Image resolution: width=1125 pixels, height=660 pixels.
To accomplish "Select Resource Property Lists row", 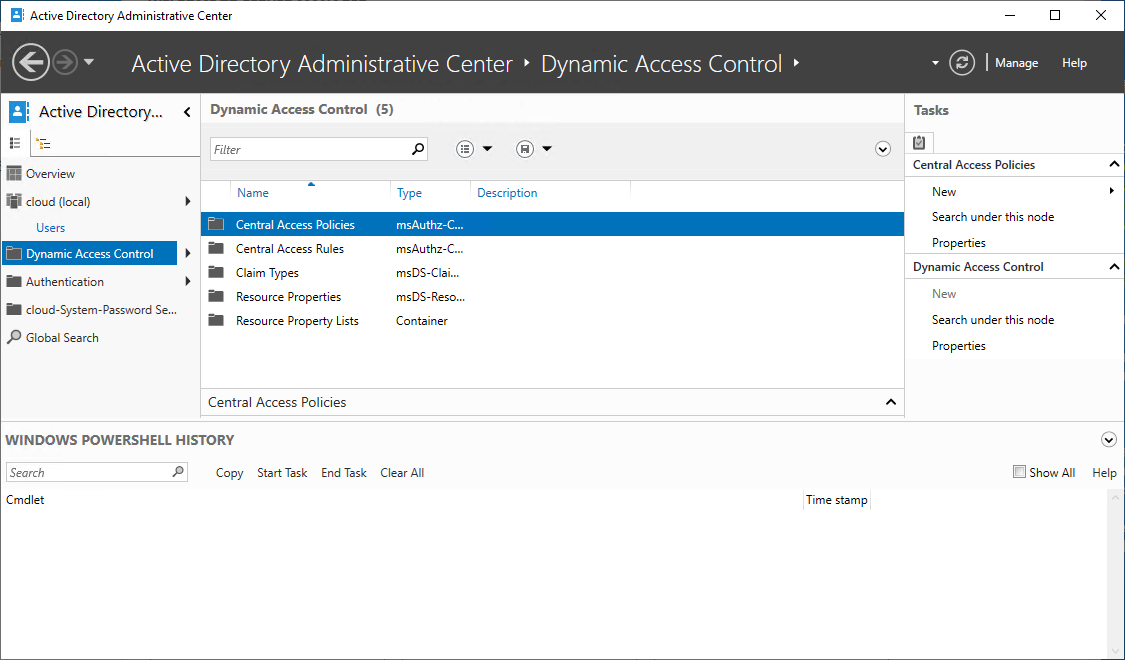I will tap(552, 321).
